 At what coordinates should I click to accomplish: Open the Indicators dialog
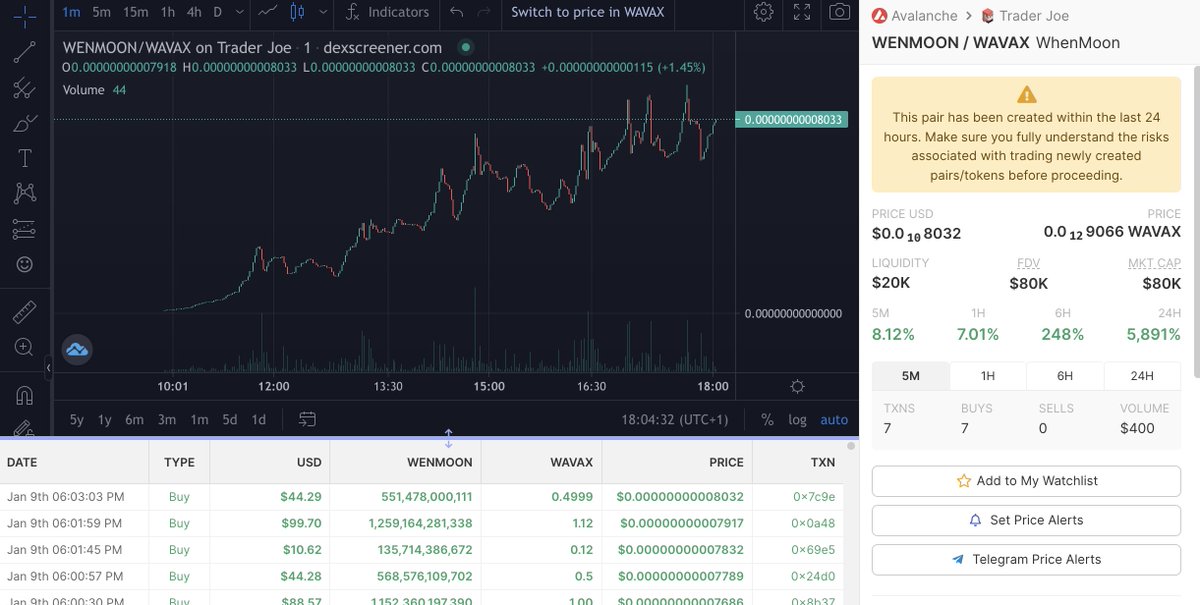pos(387,12)
